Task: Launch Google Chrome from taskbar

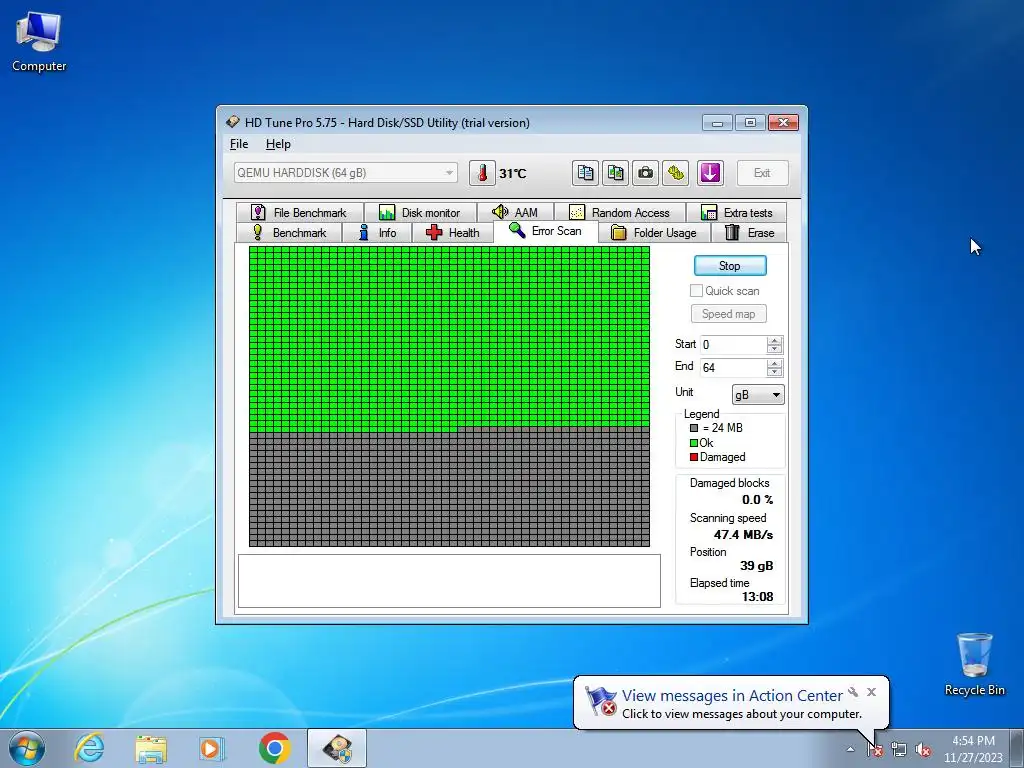Action: tap(274, 748)
